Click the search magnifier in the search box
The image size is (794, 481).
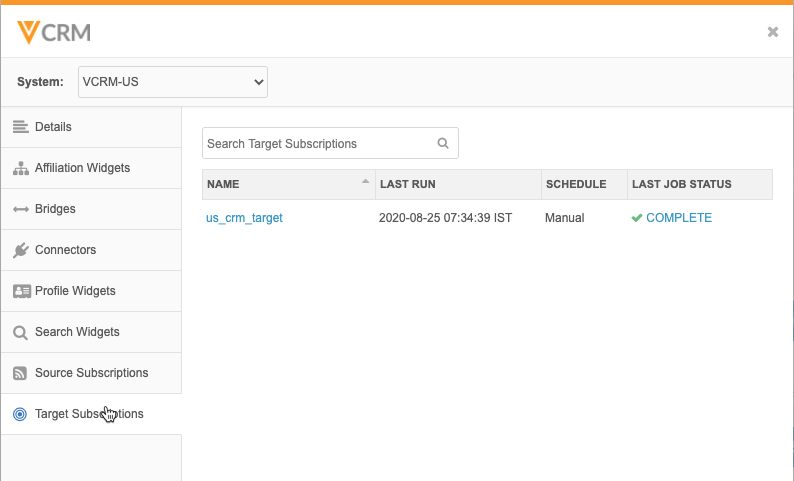point(443,143)
